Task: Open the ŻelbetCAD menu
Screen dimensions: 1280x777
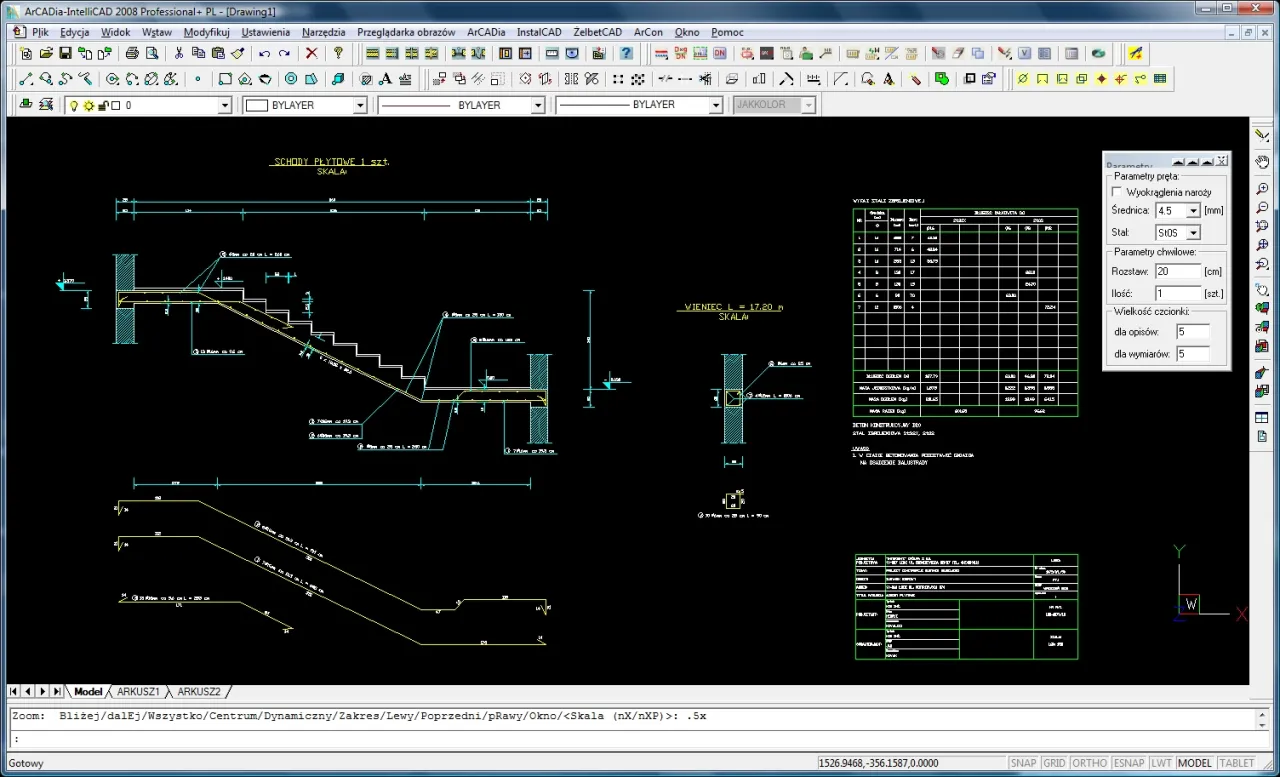Action: 597,32
